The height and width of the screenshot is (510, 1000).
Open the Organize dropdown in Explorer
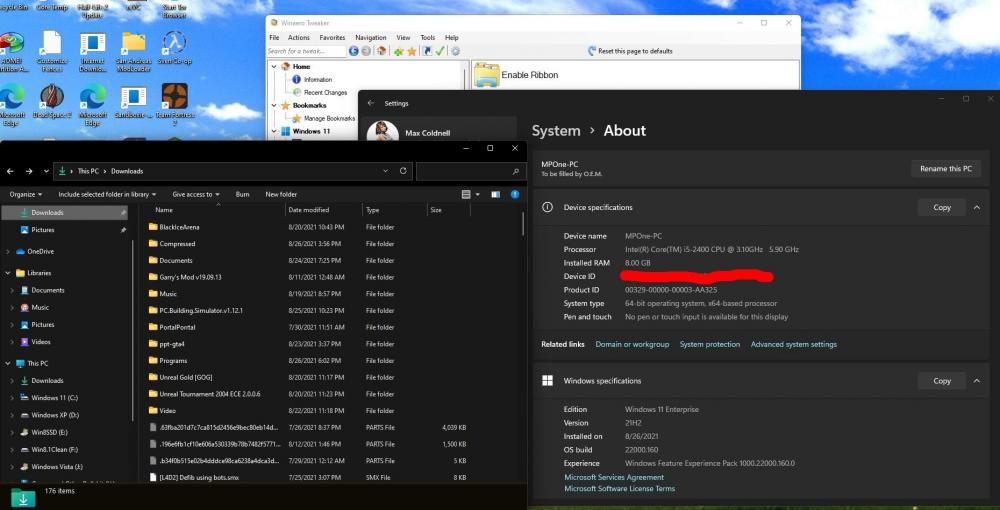(24, 194)
